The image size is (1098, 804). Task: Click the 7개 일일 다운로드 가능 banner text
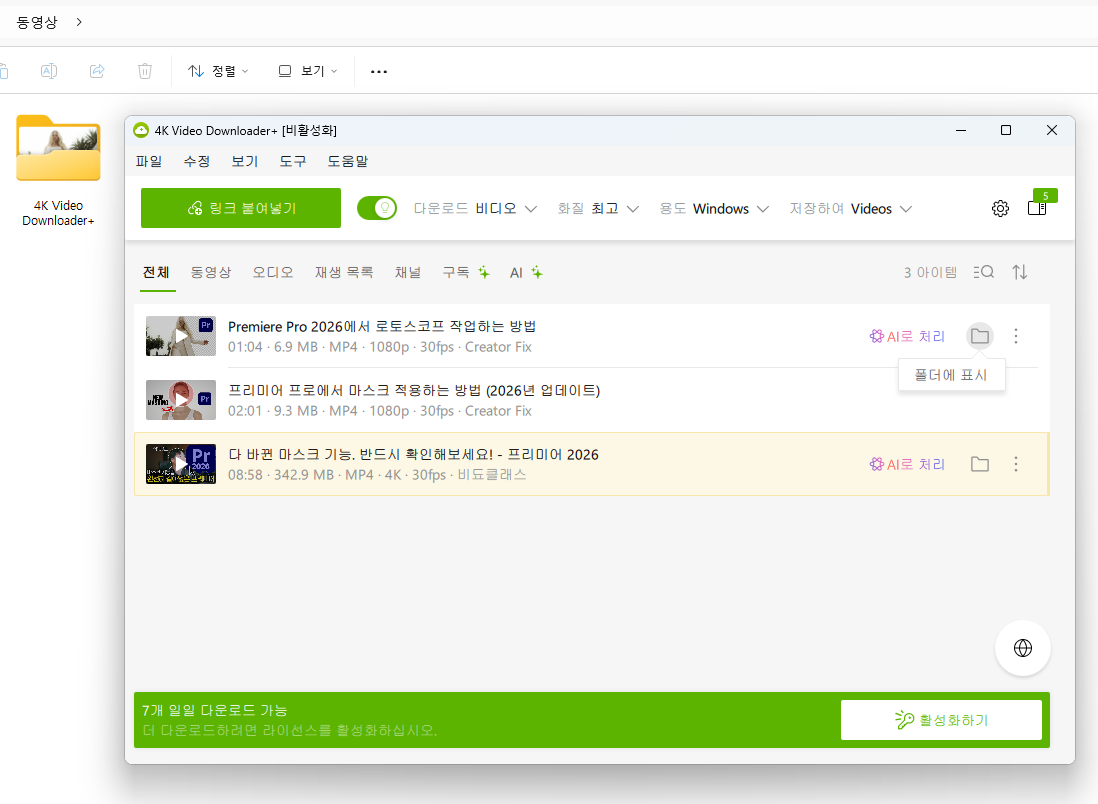[x=214, y=710]
